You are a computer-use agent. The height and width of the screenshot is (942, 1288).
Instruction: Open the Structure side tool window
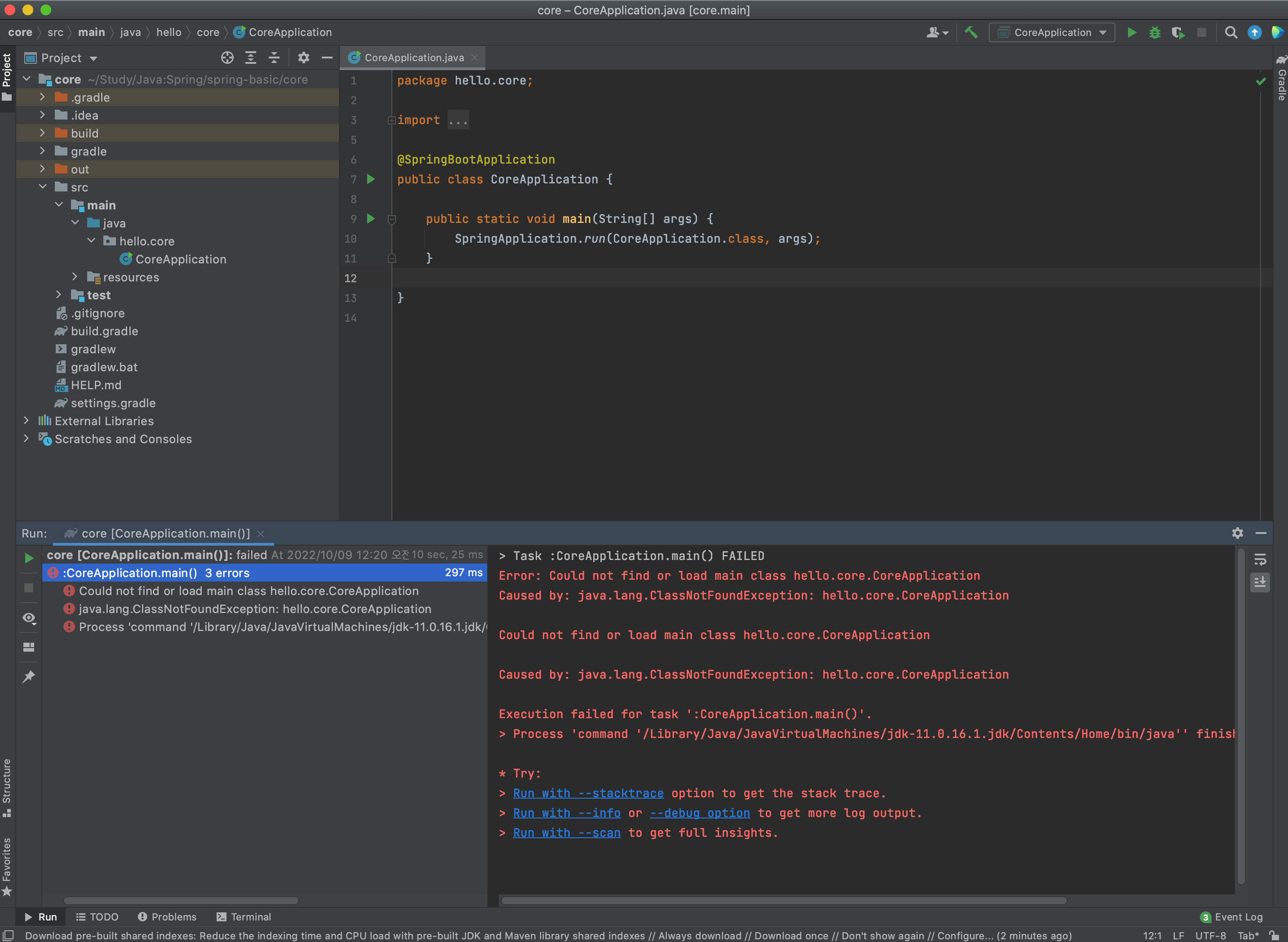tap(7, 787)
